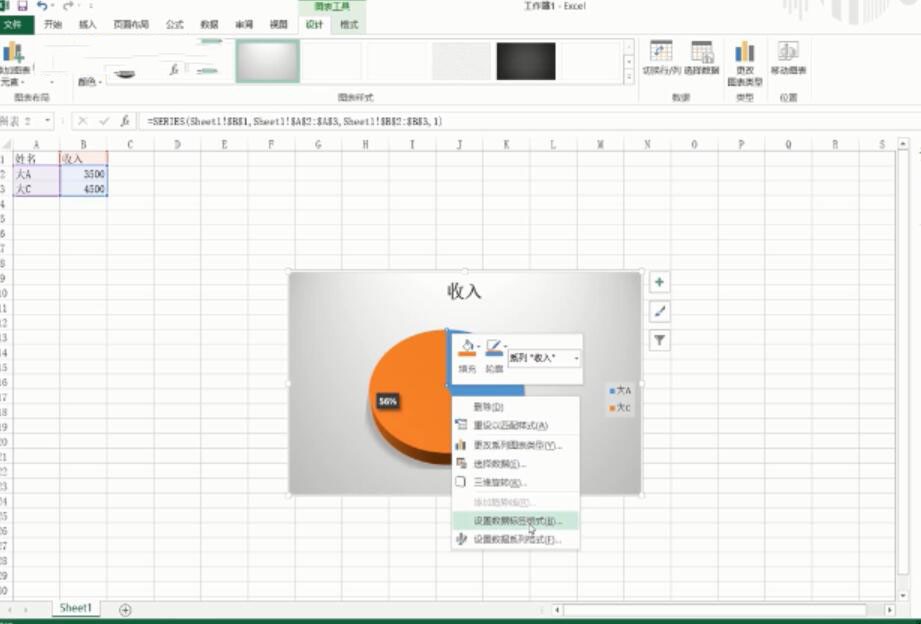This screenshot has width=921, height=624.
Task: Click the 更改图表类型 ribbon icon
Action: pyautogui.click(x=745, y=52)
